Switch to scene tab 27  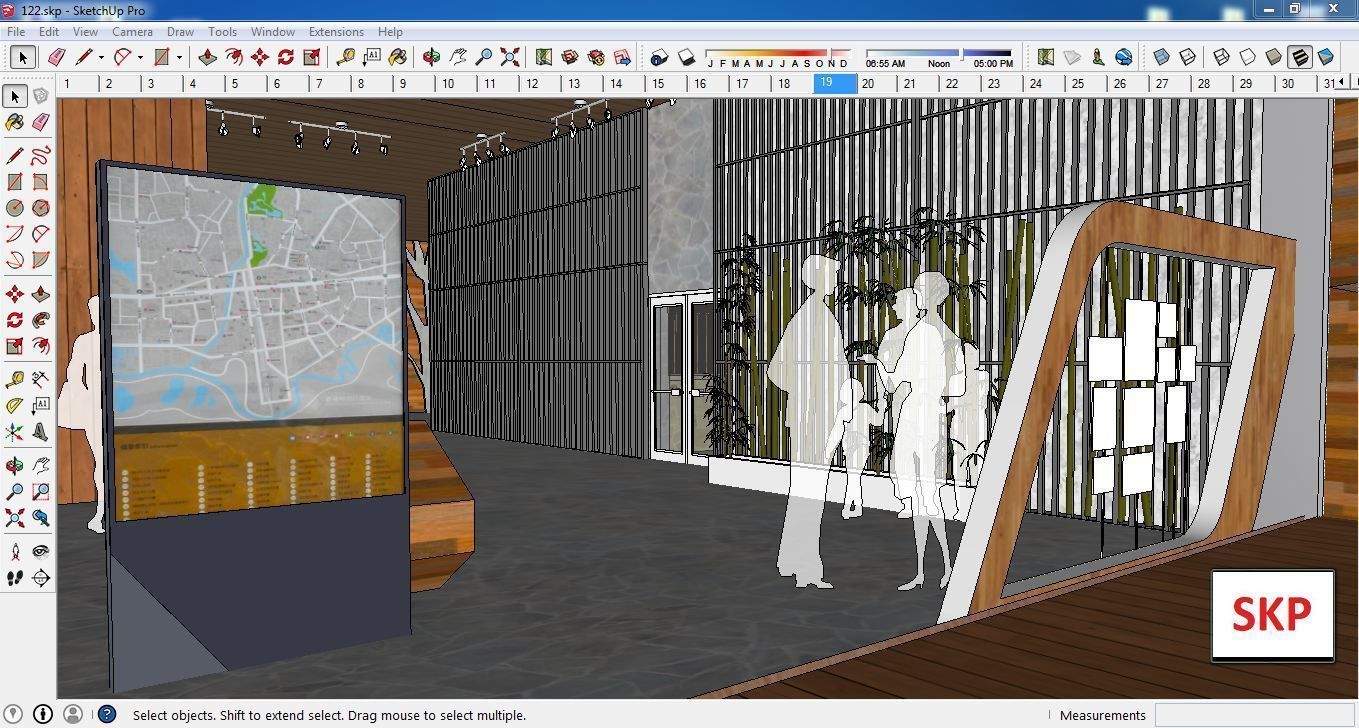point(1171,84)
